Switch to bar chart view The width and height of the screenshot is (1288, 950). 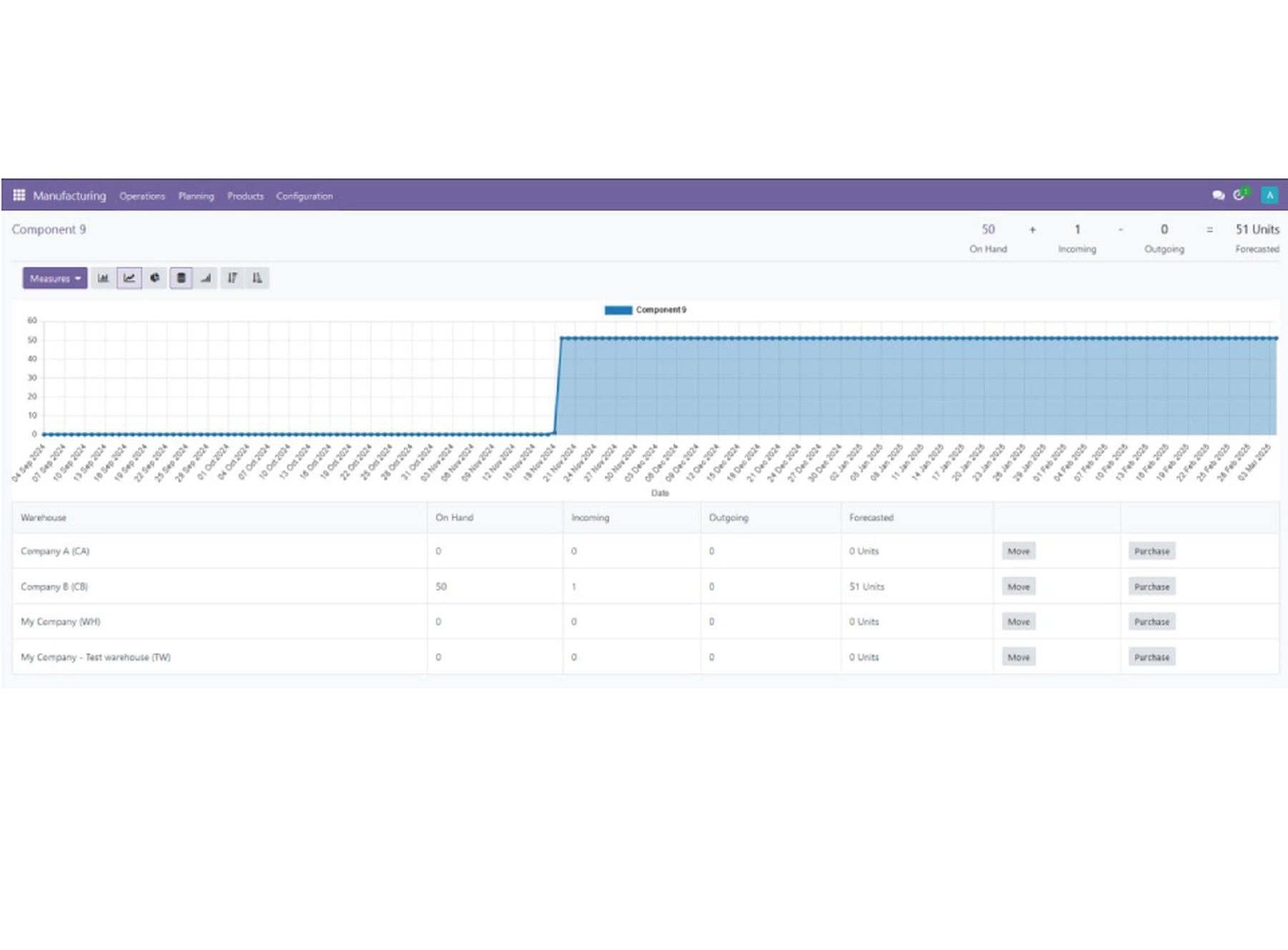tap(103, 278)
